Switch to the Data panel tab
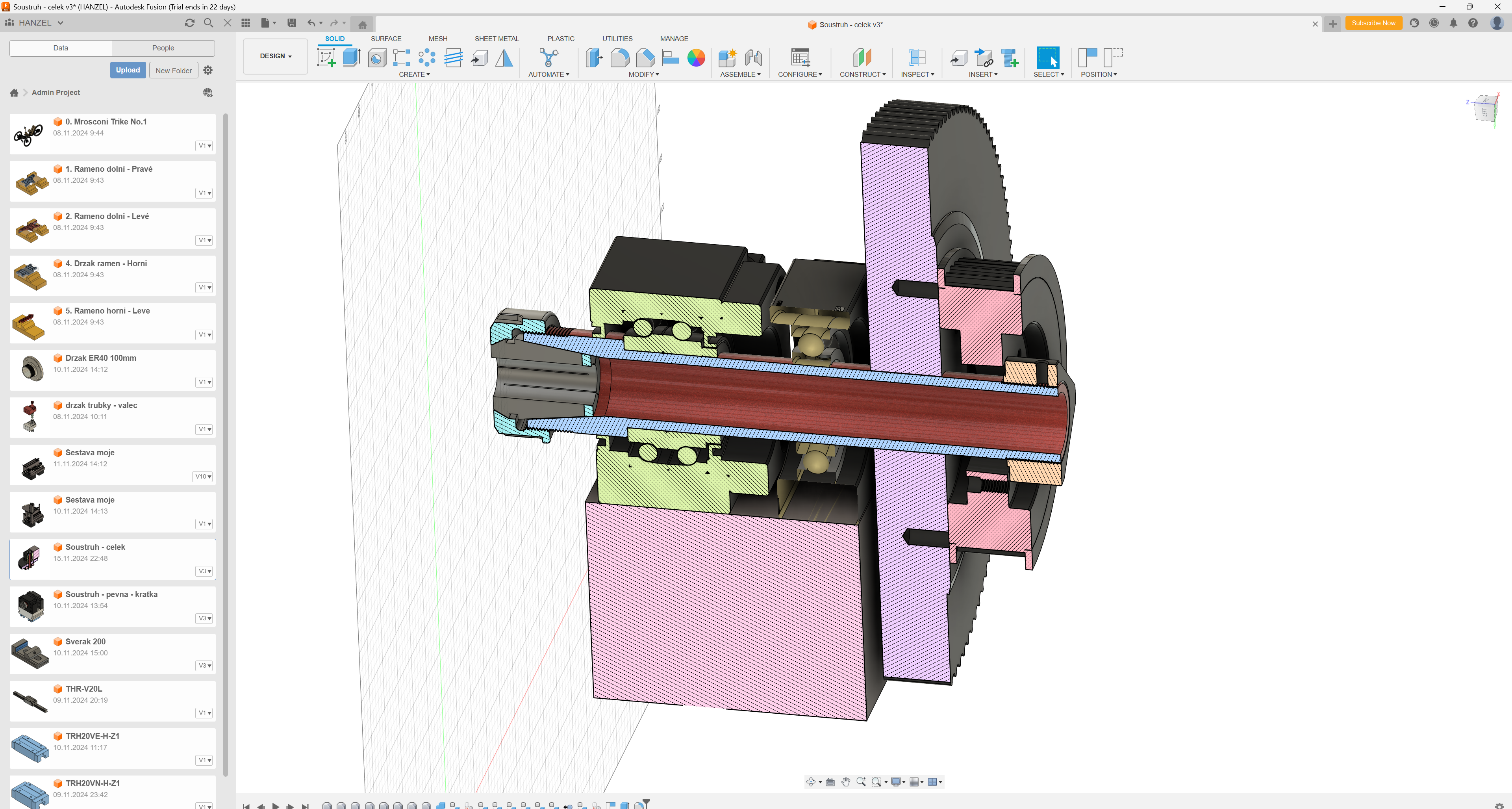This screenshot has width=1512, height=809. coord(61,48)
